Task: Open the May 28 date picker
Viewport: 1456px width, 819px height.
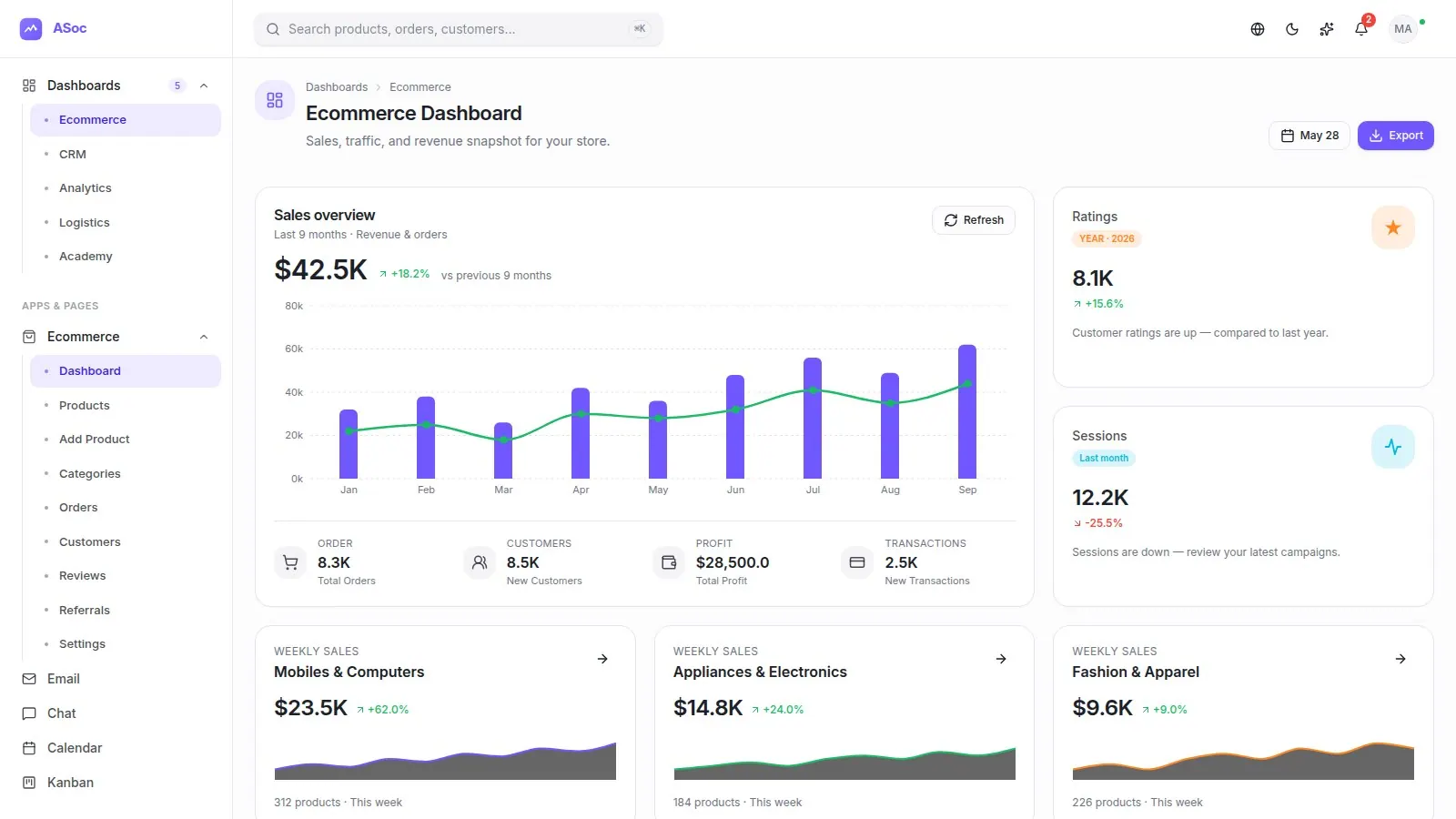Action: point(1309,136)
